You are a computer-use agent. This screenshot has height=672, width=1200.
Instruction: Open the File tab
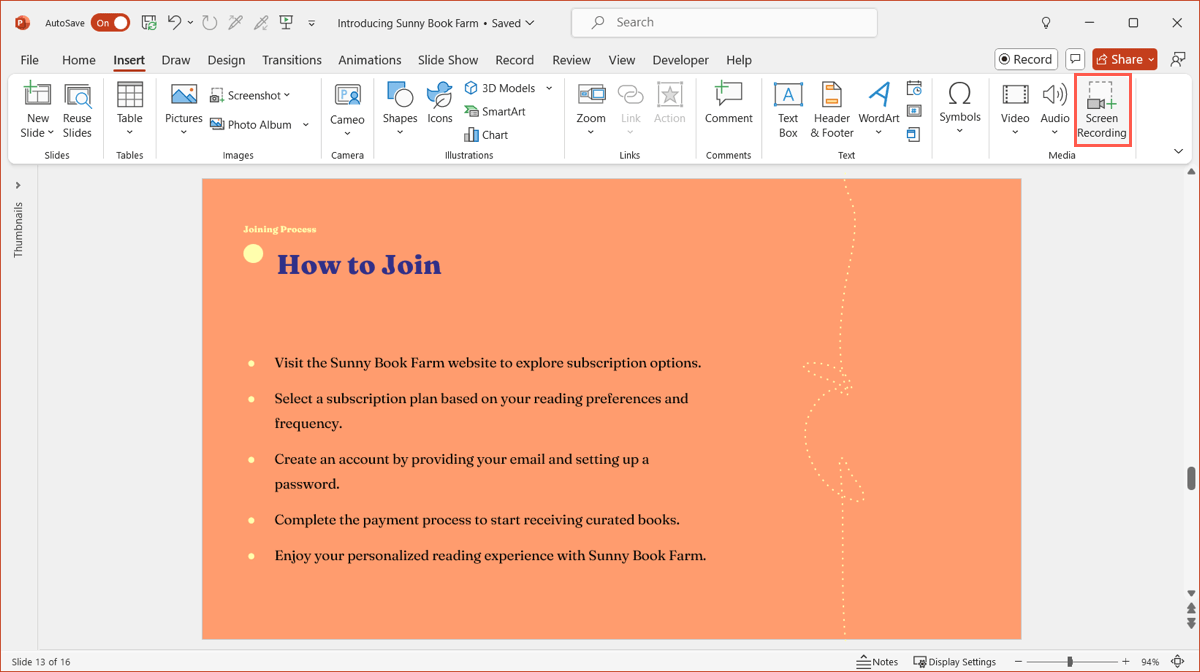pyautogui.click(x=30, y=60)
